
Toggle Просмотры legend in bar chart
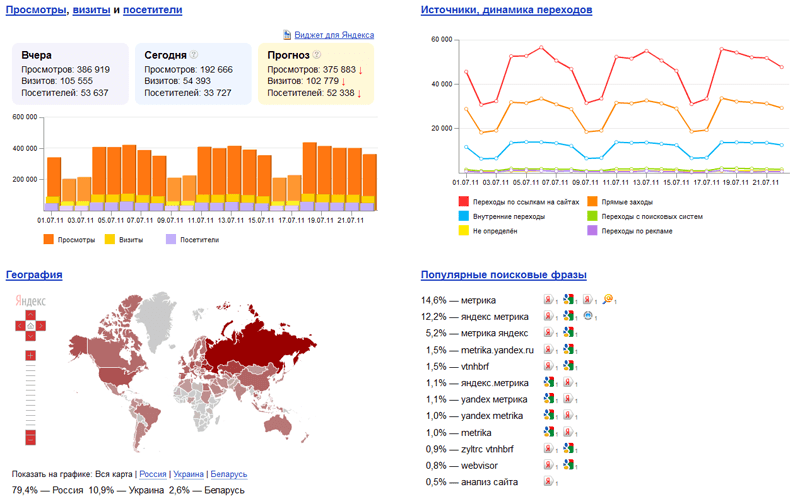[x=70, y=240]
